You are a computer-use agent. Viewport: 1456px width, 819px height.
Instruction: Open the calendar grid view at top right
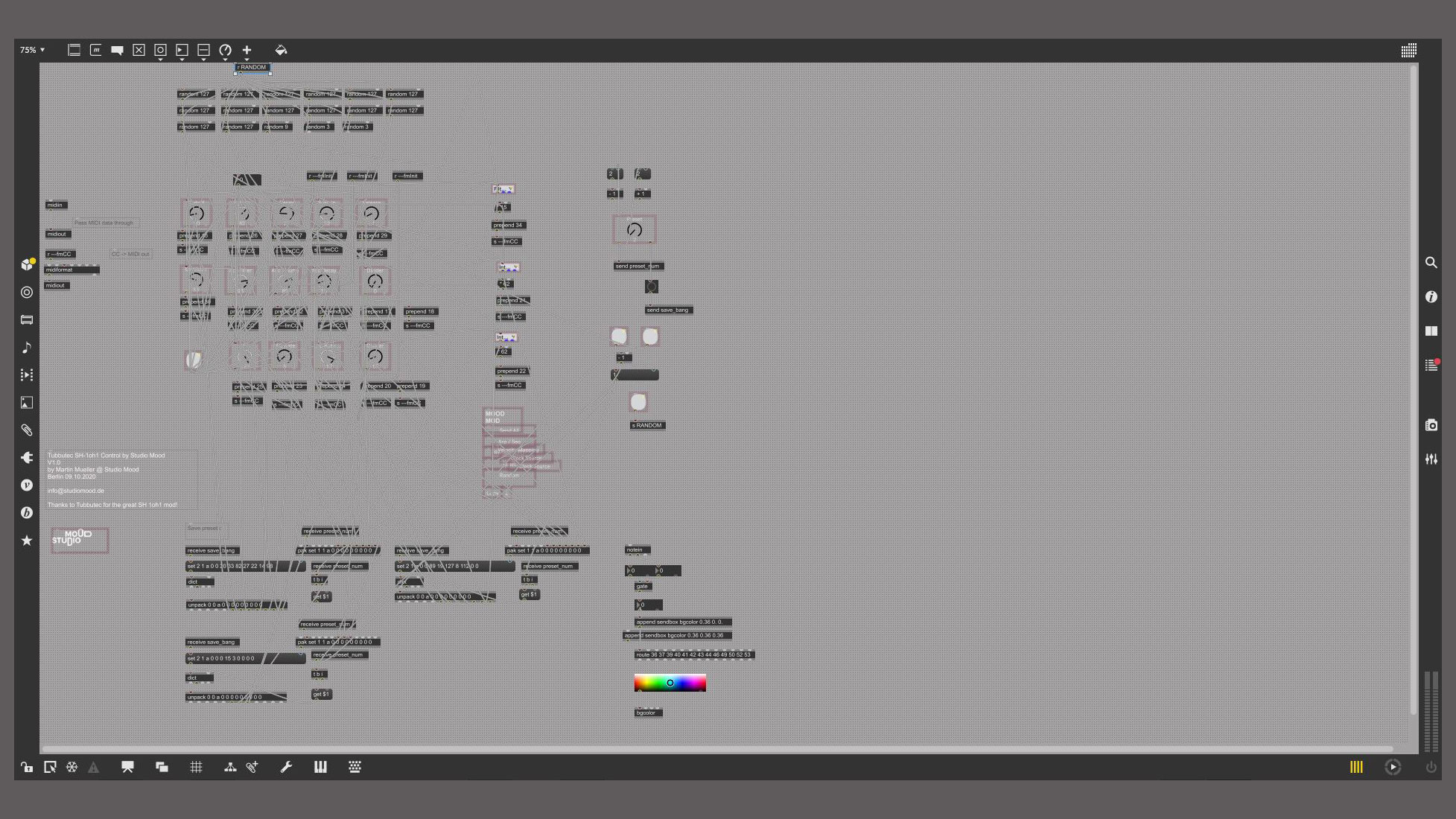coord(1408,51)
